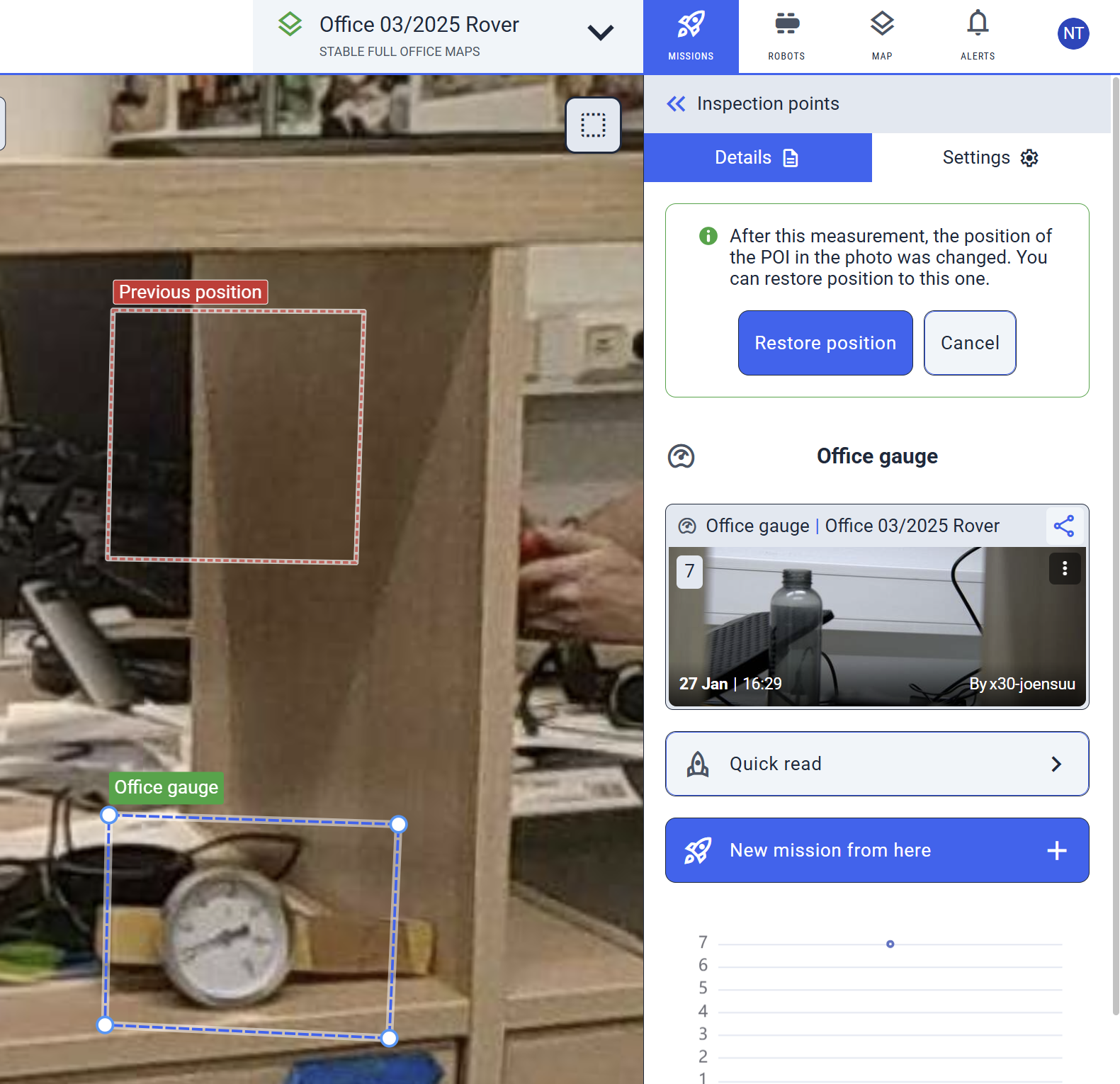Click the right panel vertical scrollbar

[1115, 496]
